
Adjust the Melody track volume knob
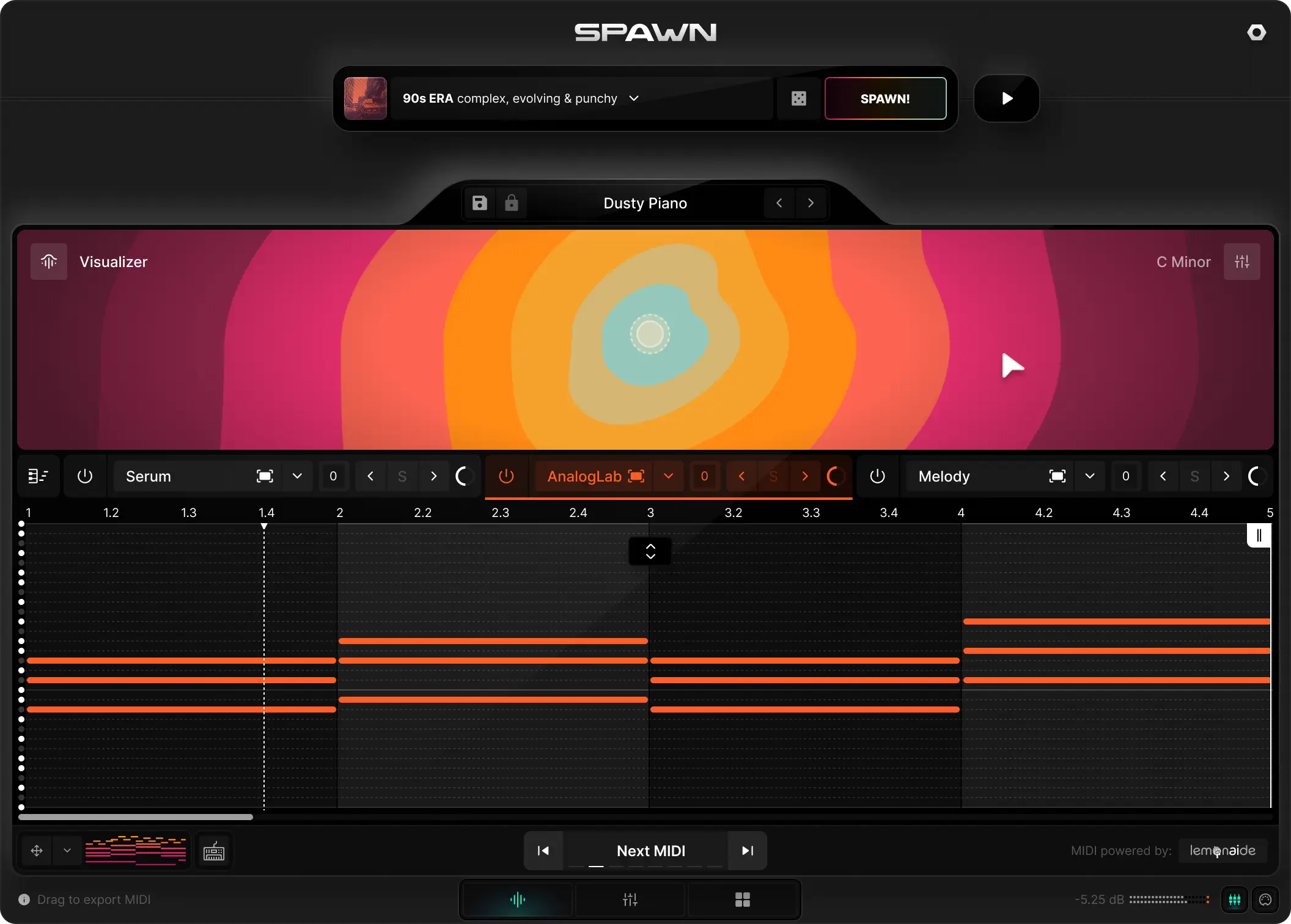(x=1257, y=476)
